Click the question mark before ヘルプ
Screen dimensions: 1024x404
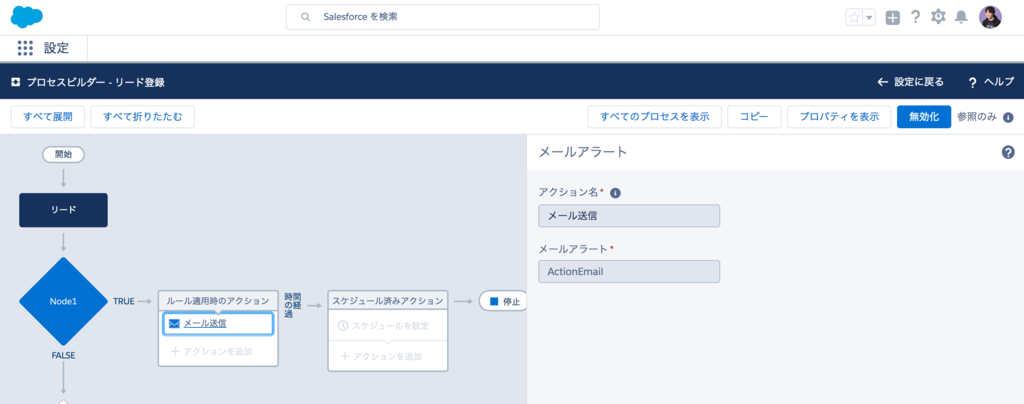tap(972, 82)
